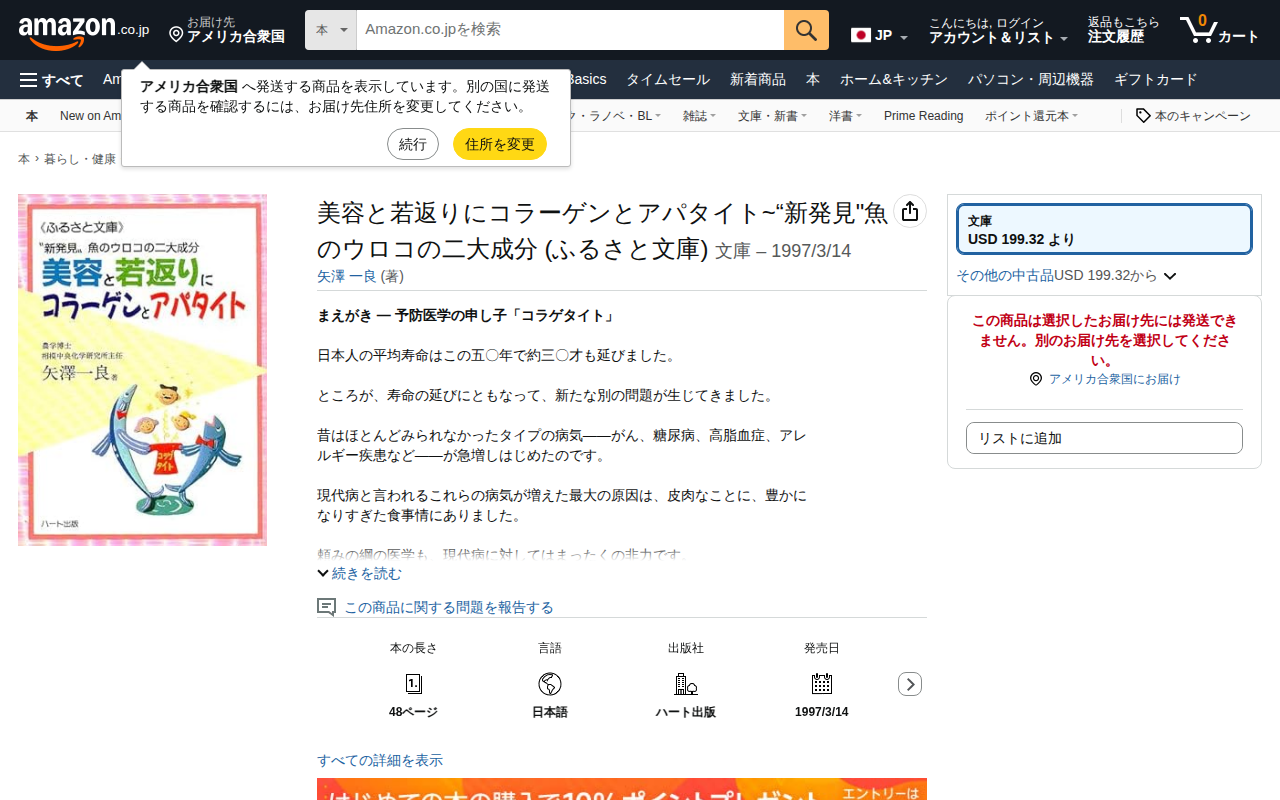The image size is (1280, 800).
Task: Click the 10% point promotion banner
Action: point(622,789)
